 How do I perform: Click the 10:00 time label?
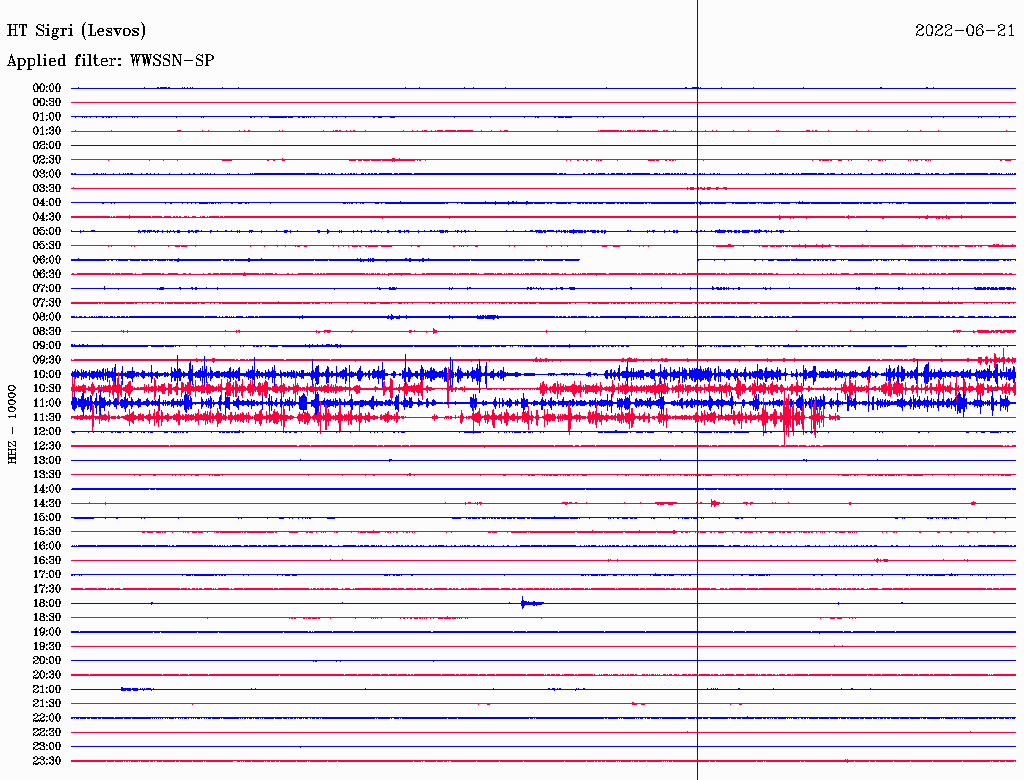[47, 374]
